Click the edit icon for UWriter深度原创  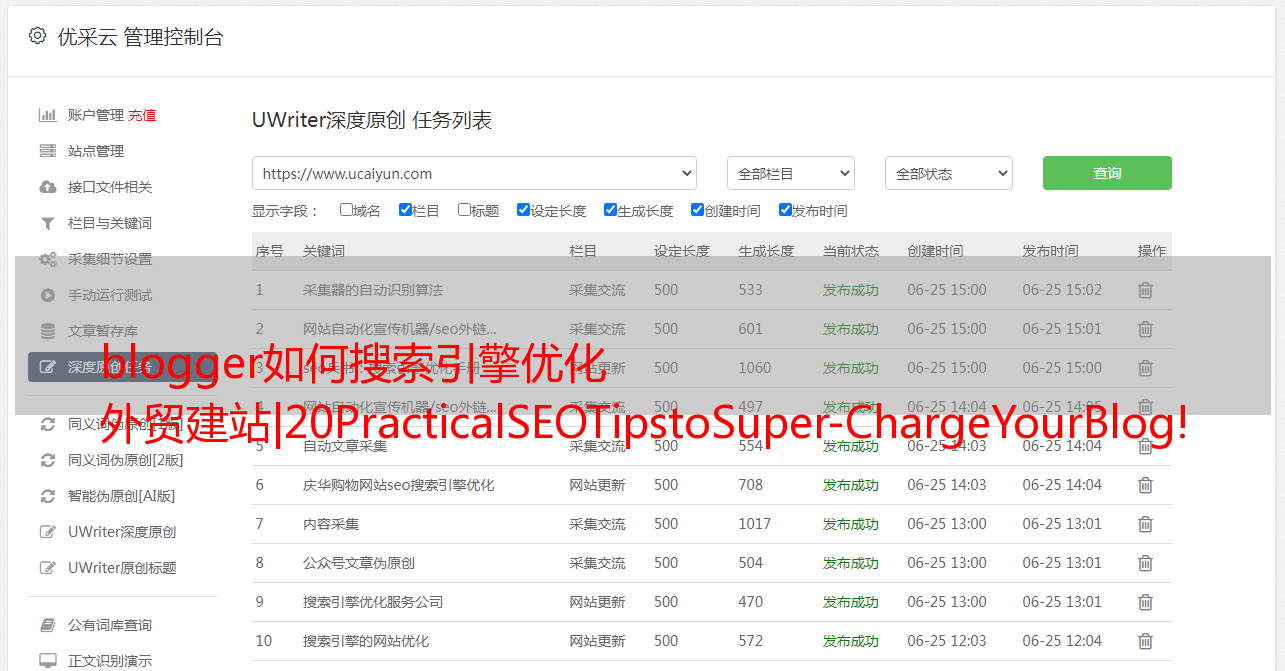point(47,532)
